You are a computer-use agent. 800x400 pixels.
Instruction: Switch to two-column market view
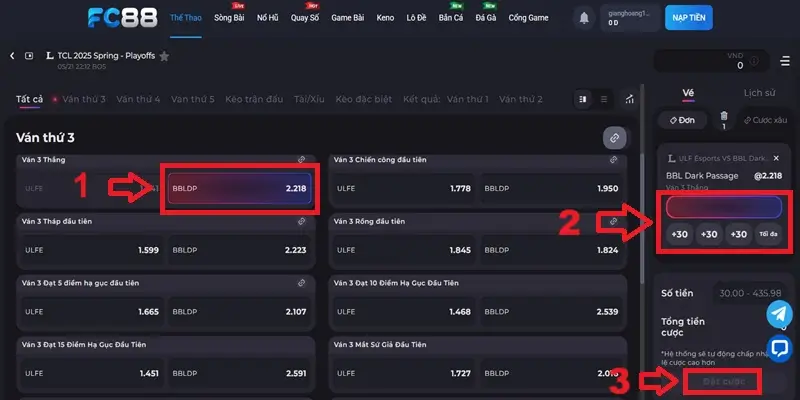pyautogui.click(x=583, y=99)
